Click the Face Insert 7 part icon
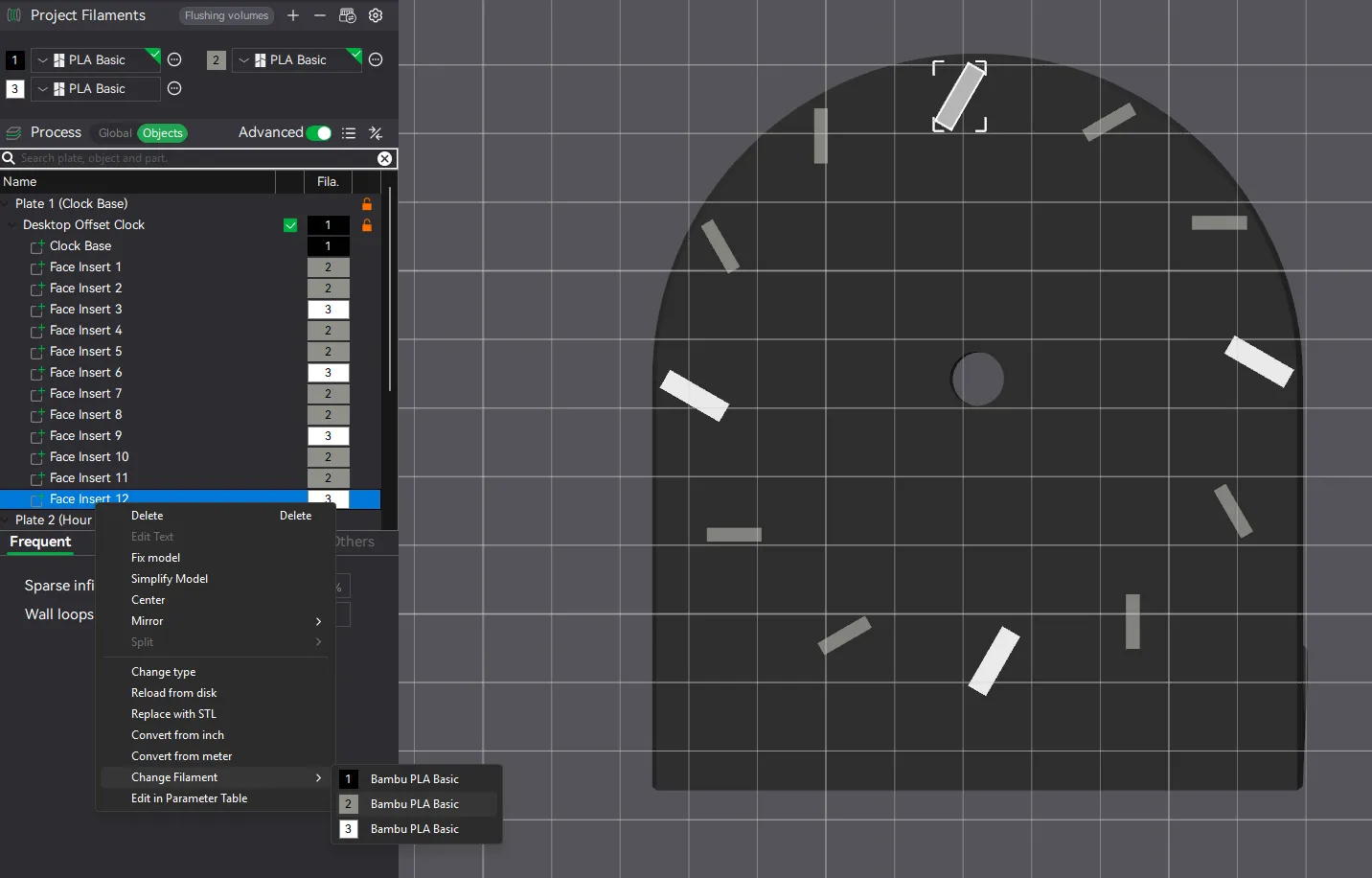Viewport: 1372px width, 878px height. coord(37,394)
